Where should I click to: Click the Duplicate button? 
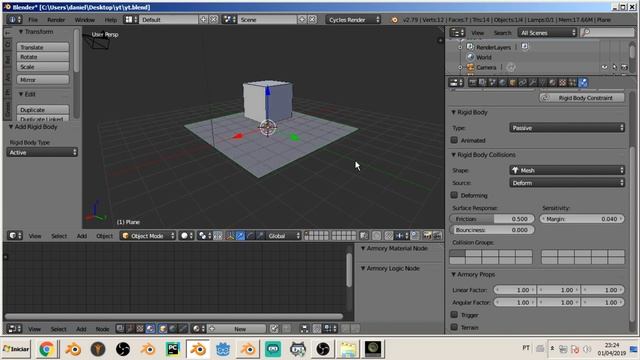click(x=43, y=110)
